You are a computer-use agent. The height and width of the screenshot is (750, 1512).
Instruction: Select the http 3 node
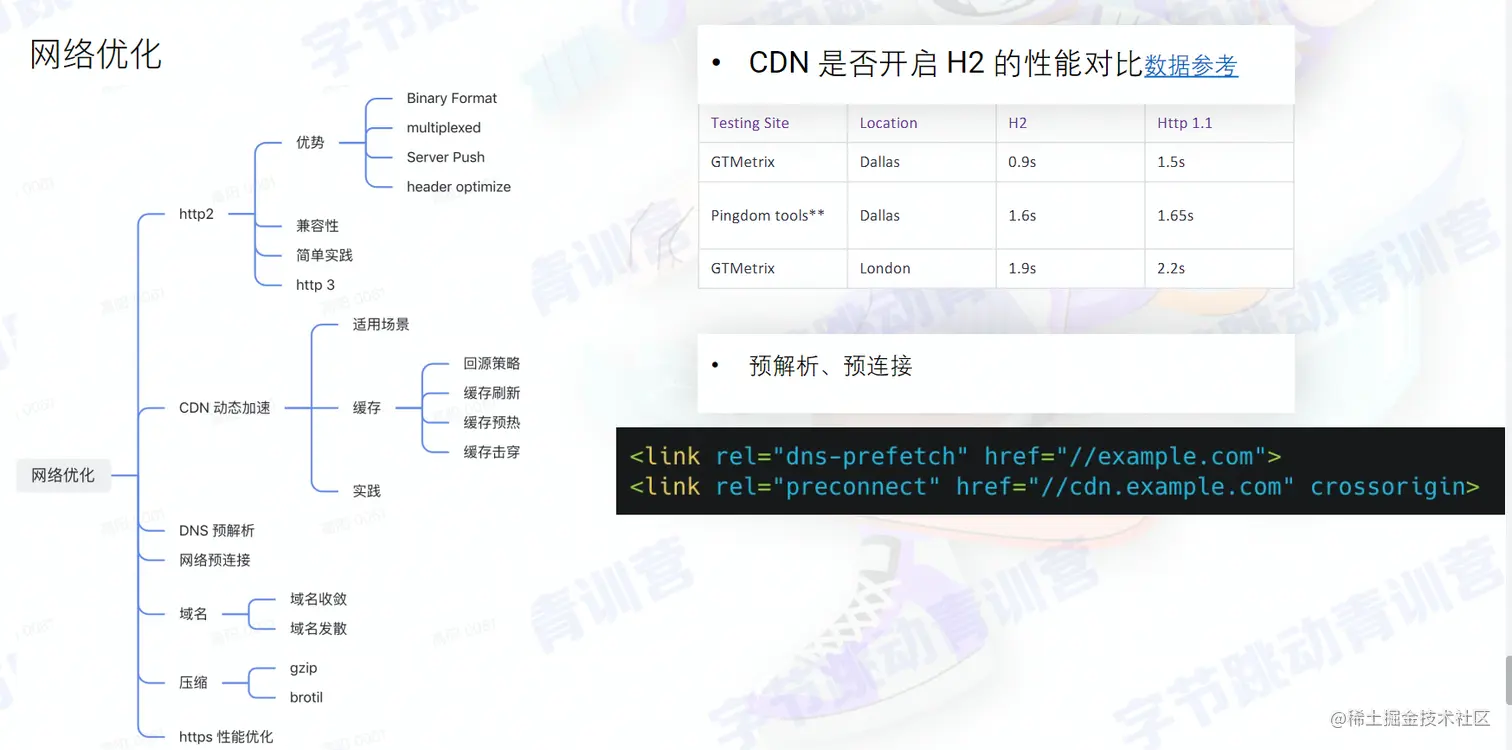point(315,285)
